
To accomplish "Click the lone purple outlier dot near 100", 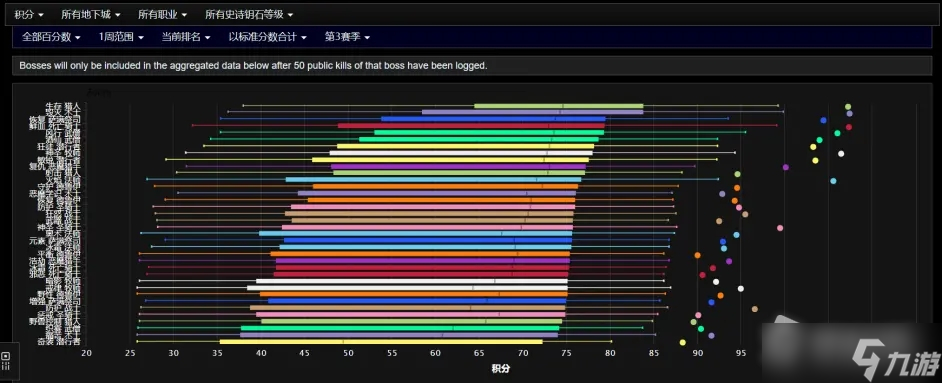I will (x=786, y=167).
